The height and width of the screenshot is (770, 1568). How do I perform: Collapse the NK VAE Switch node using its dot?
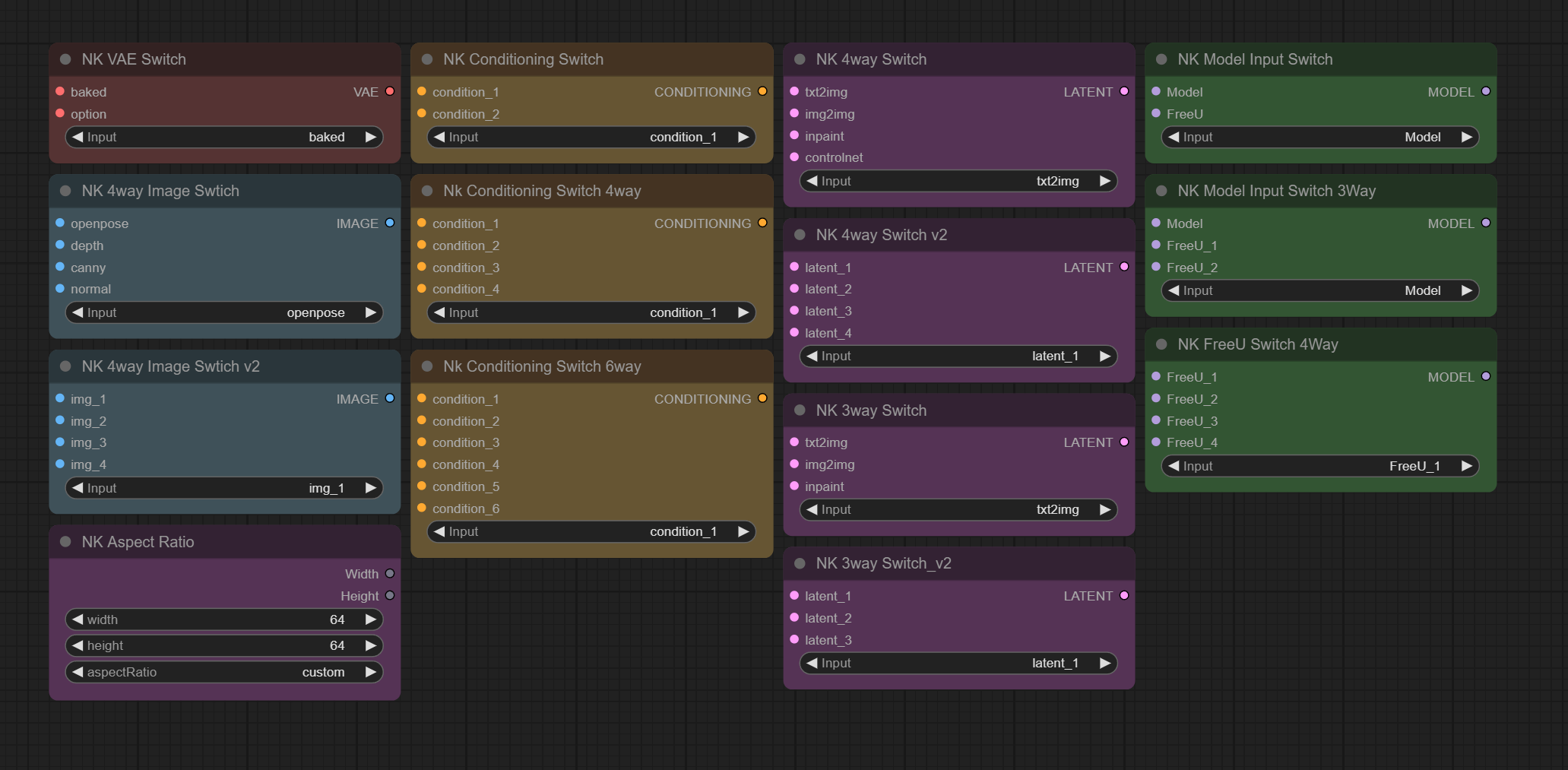pyautogui.click(x=65, y=59)
